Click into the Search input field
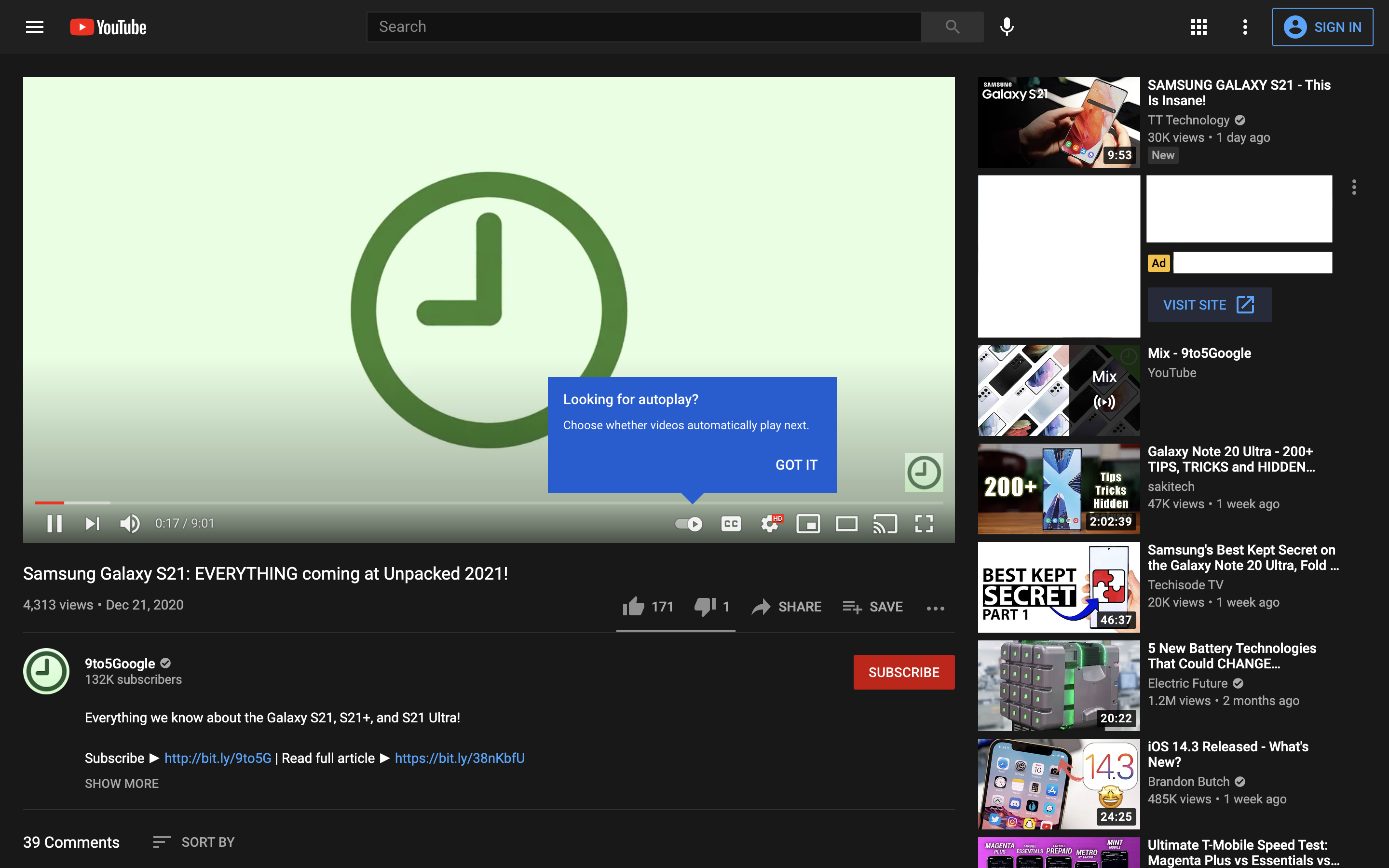This screenshot has height=868, width=1389. click(643, 27)
